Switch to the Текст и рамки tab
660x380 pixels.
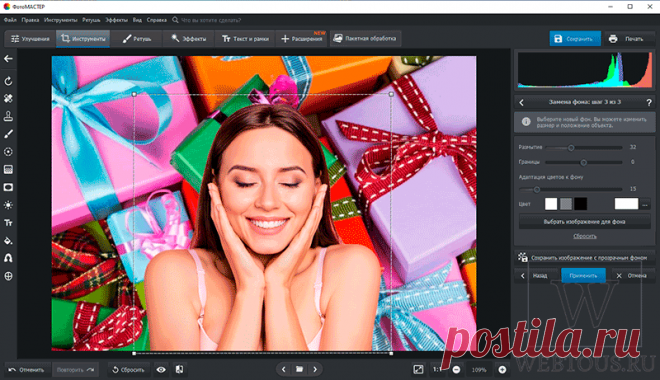click(245, 39)
